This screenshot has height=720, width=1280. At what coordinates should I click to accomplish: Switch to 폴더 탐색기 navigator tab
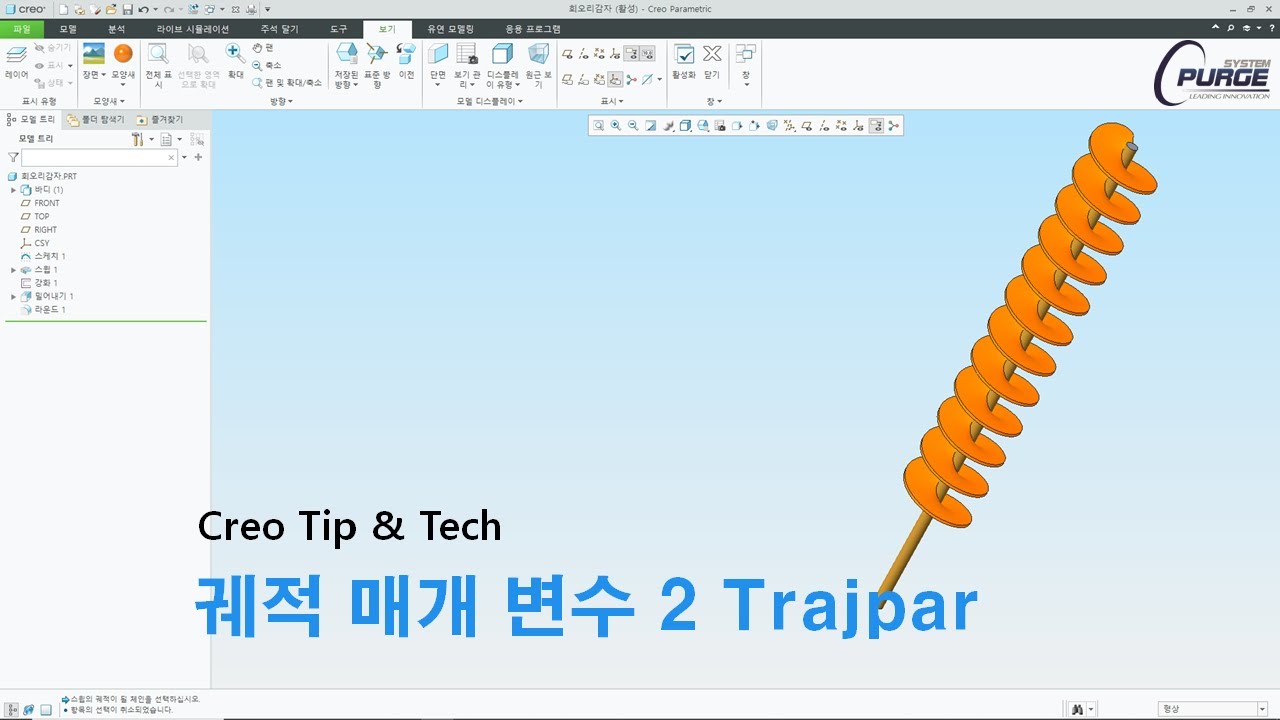pyautogui.click(x=96, y=119)
